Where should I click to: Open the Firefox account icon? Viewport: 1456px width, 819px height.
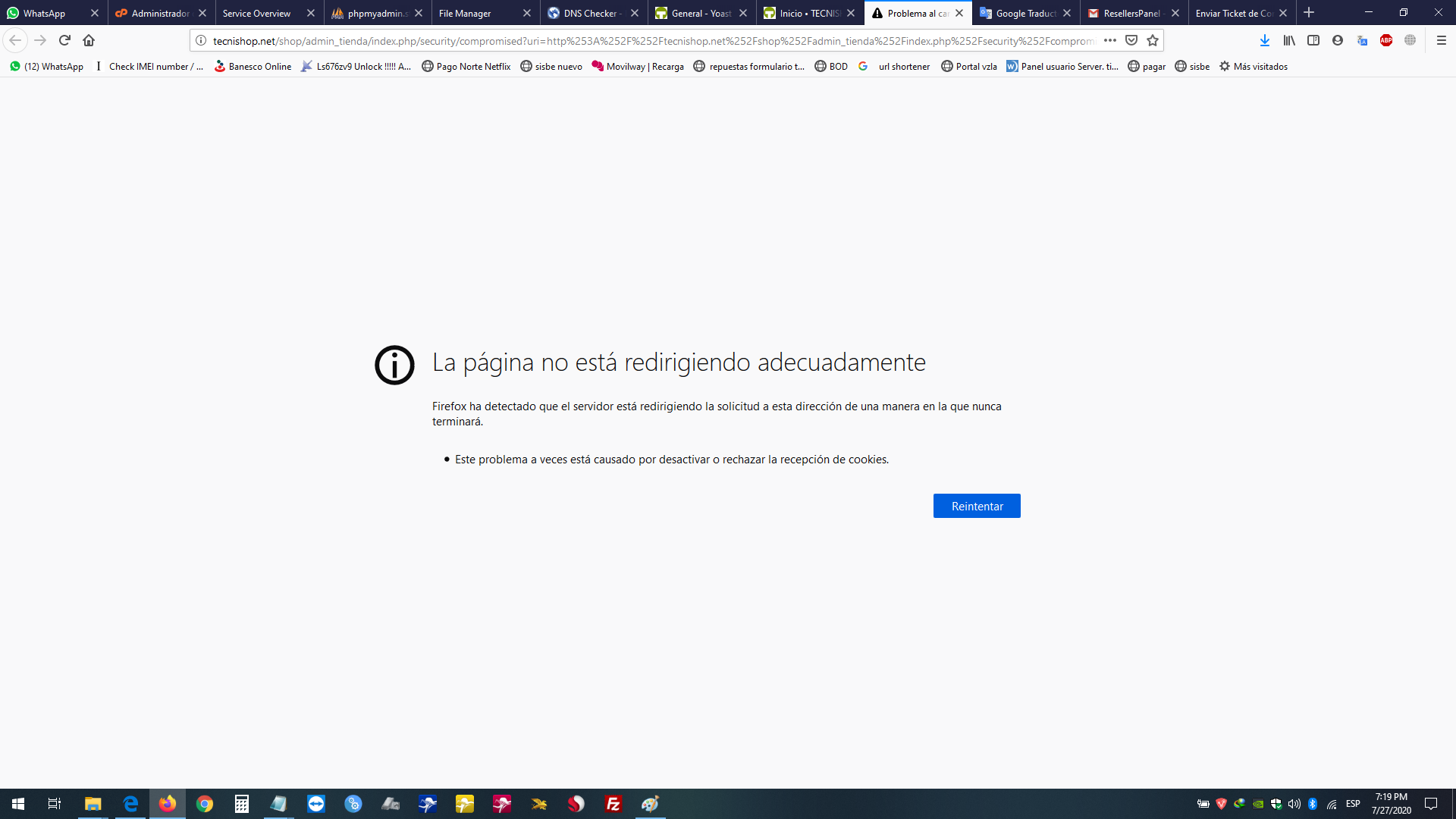point(1338,40)
